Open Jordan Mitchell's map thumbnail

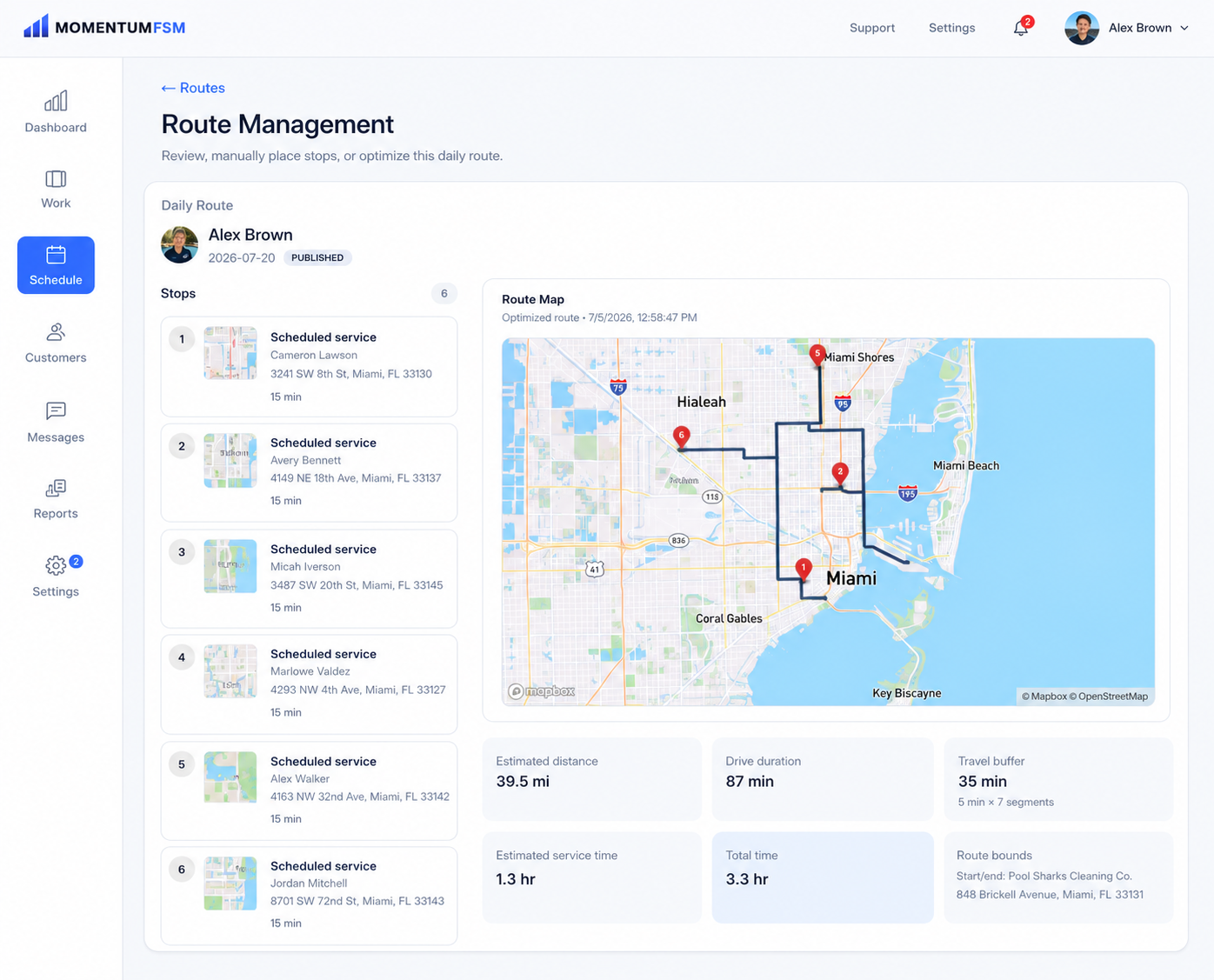coord(230,883)
